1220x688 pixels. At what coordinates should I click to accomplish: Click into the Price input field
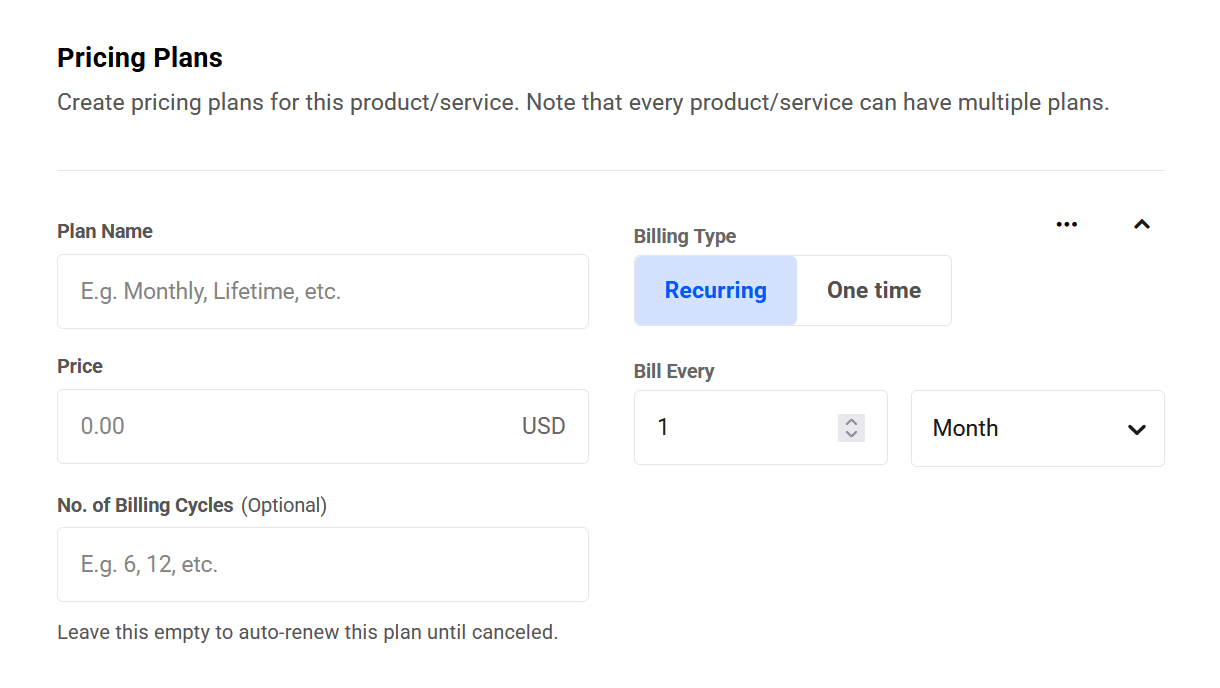pyautogui.click(x=290, y=426)
